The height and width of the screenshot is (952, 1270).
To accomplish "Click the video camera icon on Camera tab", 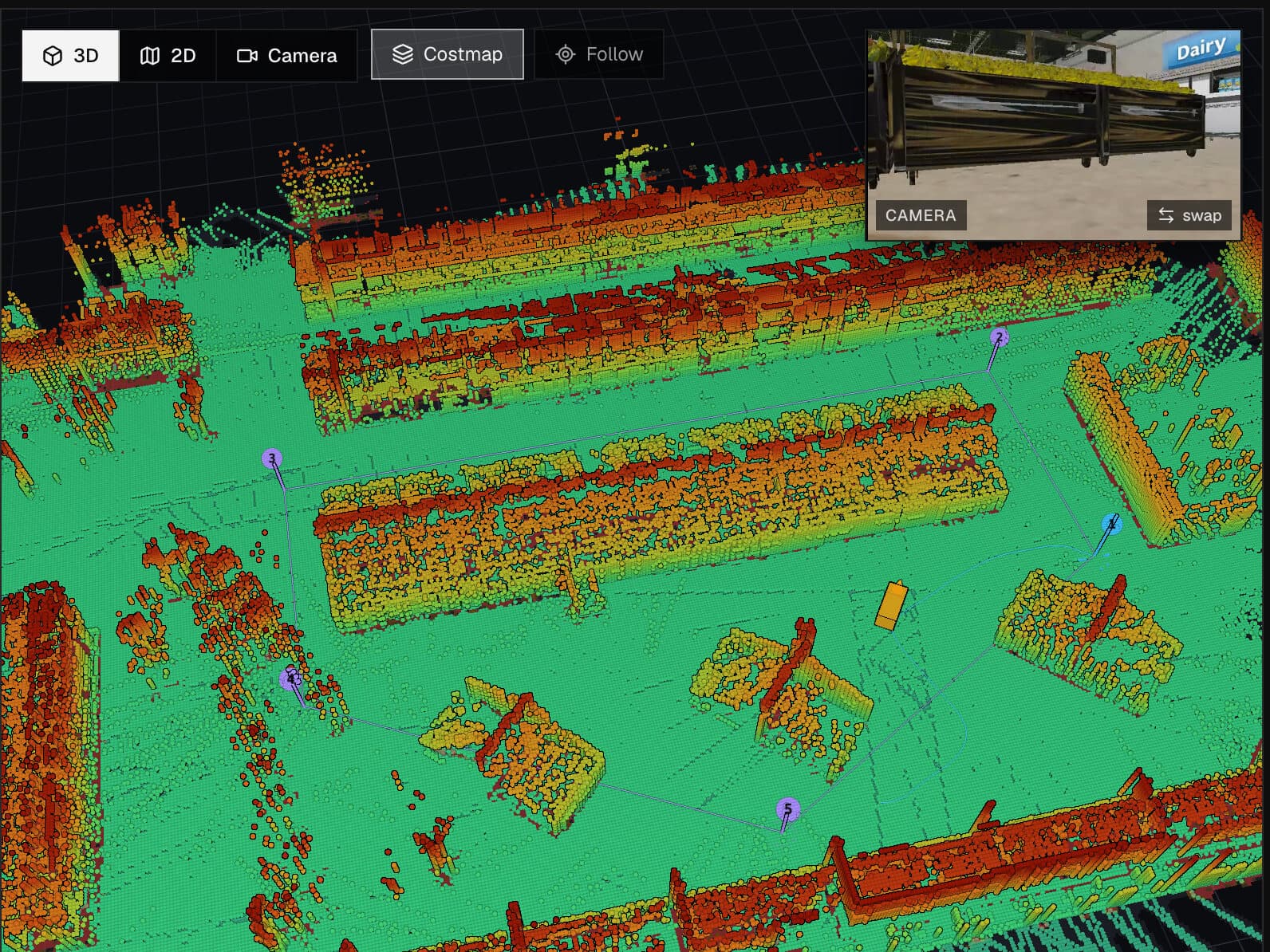I will pos(247,56).
